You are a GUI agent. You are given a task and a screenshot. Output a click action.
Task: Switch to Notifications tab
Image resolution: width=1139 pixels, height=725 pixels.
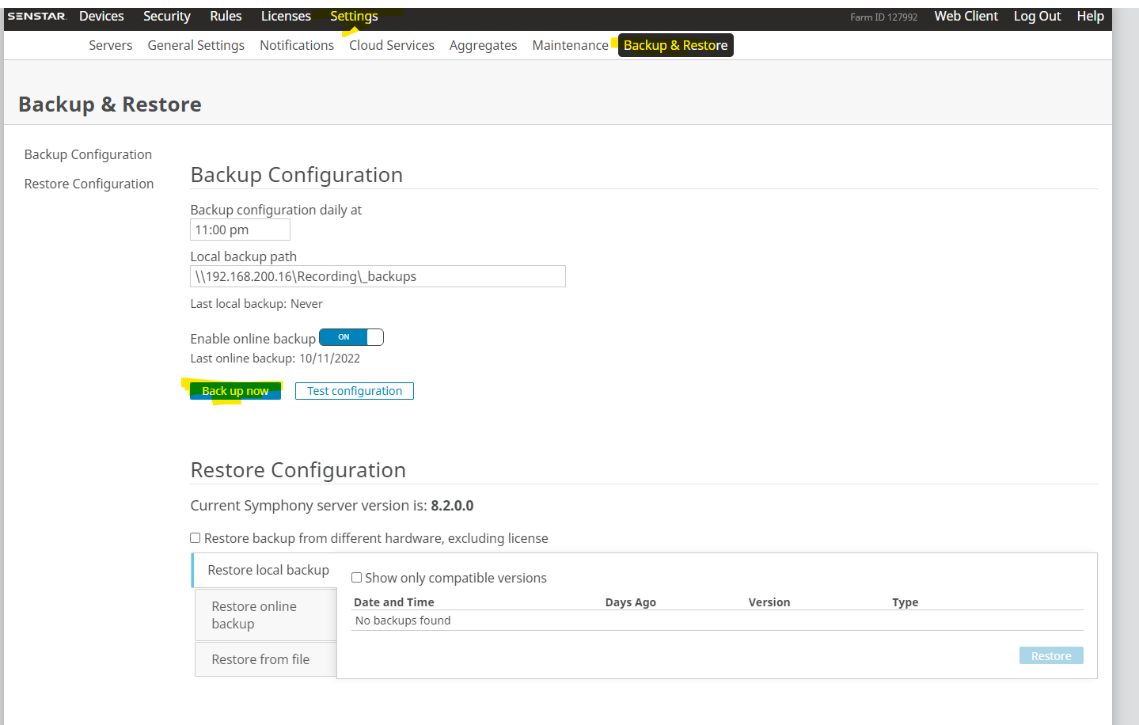point(296,45)
